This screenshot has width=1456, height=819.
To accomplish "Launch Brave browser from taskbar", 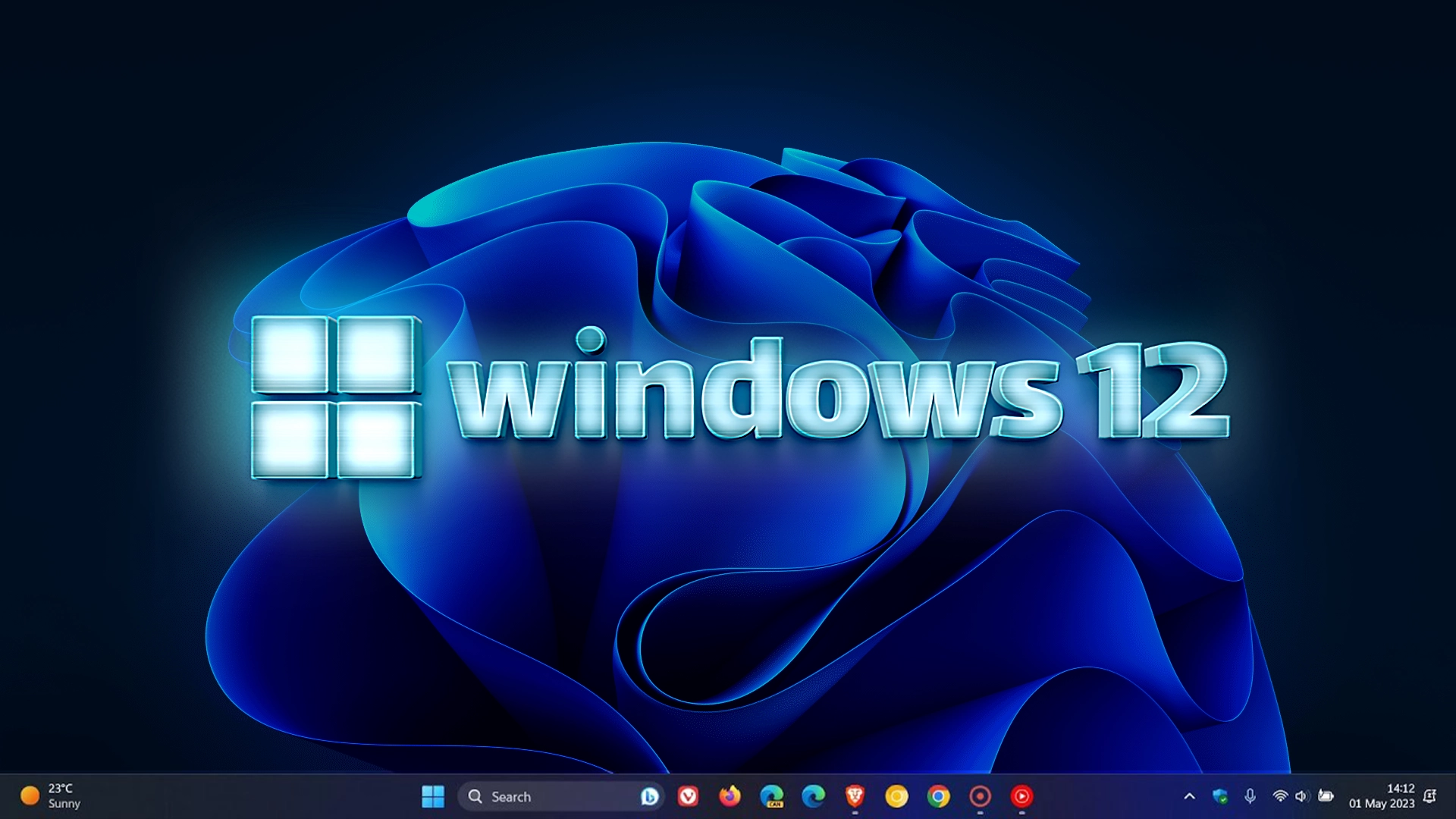I will [855, 796].
